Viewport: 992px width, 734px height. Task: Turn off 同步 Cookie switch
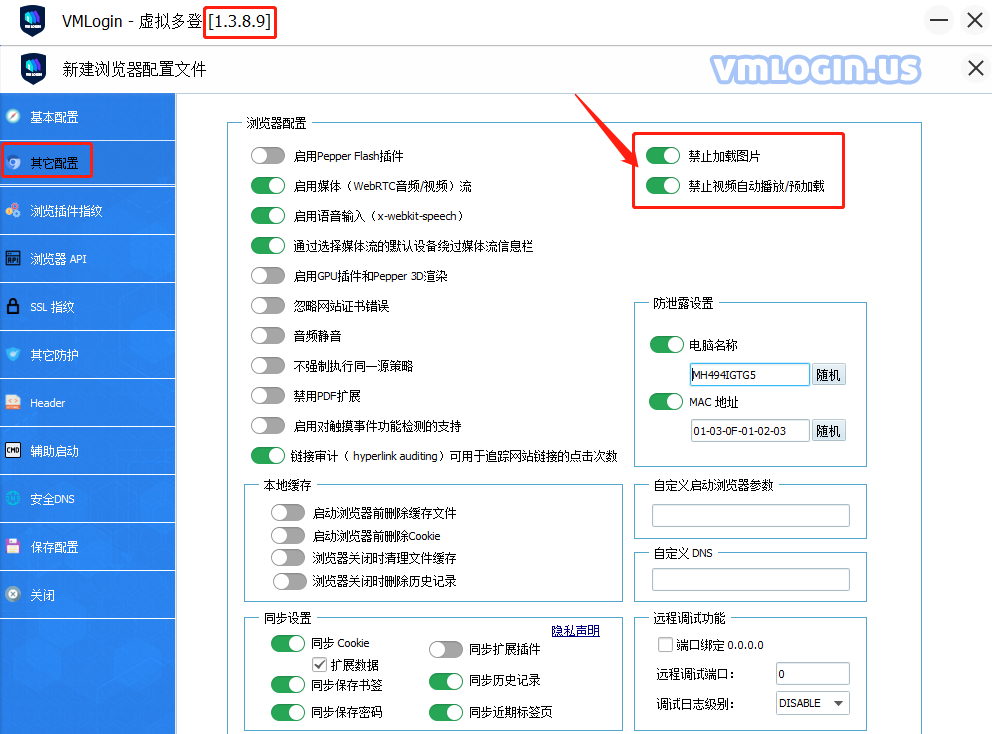(x=288, y=643)
